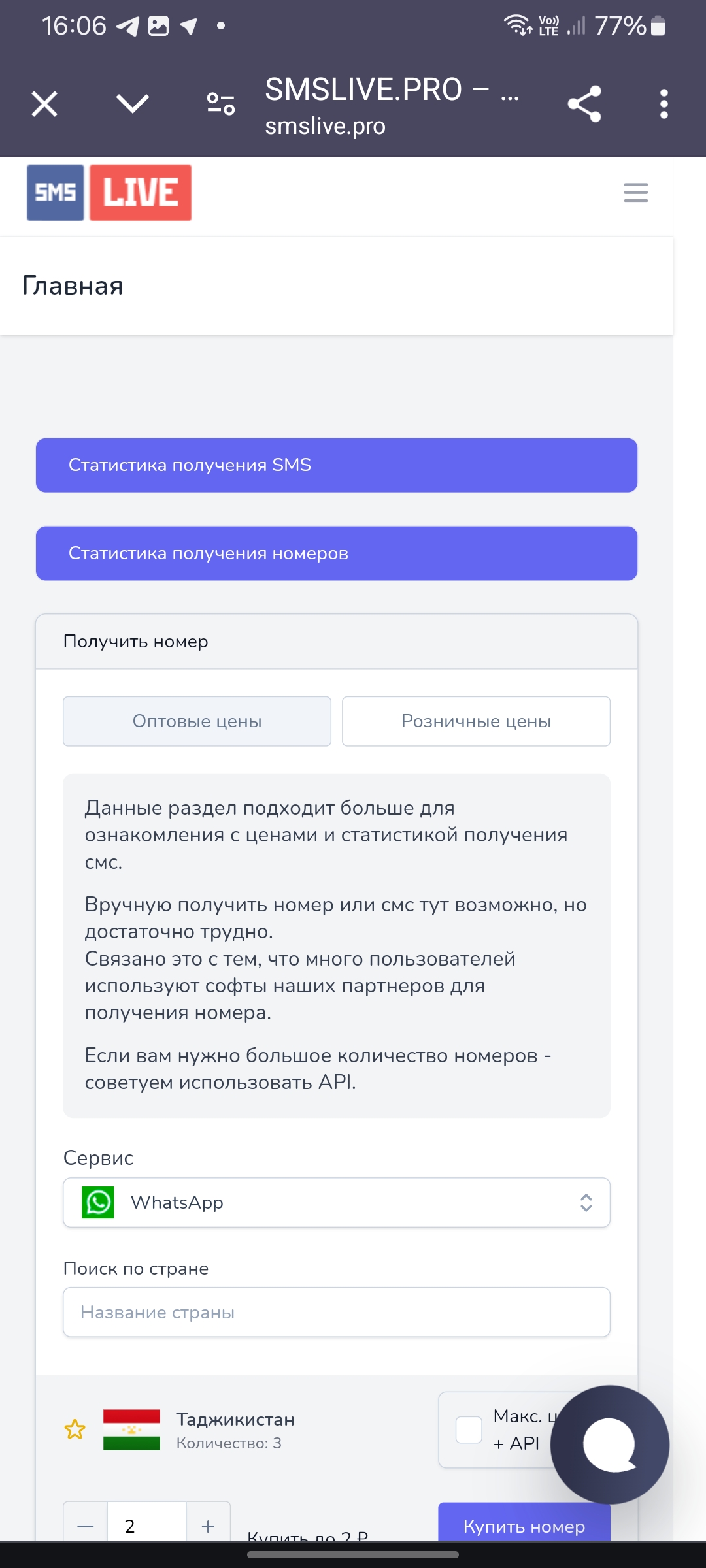
Task: Tap the SMS LIVE logo
Action: (x=109, y=193)
